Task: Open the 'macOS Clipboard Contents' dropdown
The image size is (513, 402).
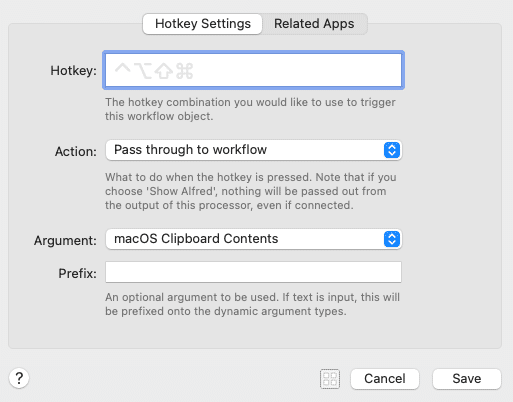Action: coord(254,239)
